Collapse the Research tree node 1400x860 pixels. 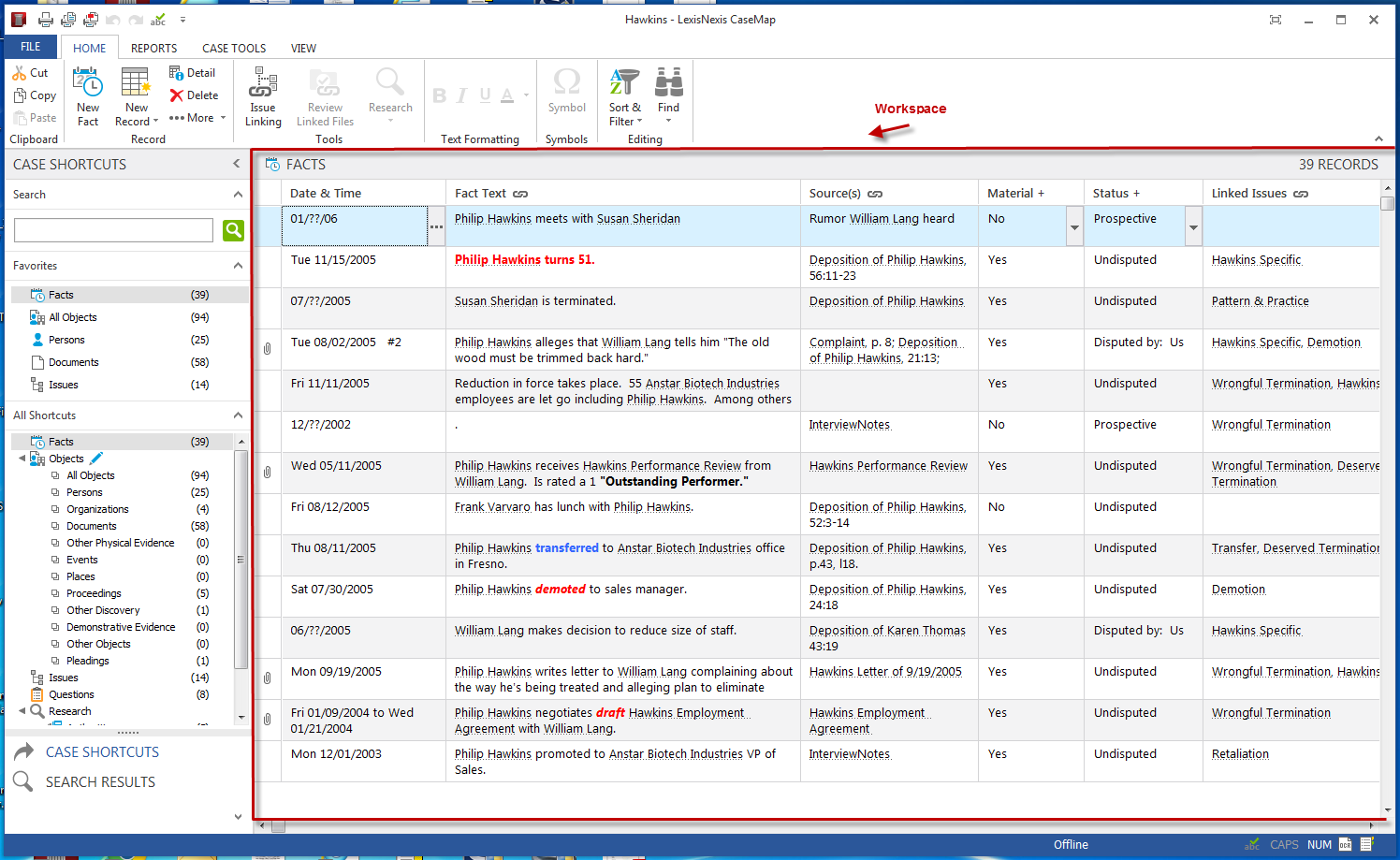tap(22, 711)
